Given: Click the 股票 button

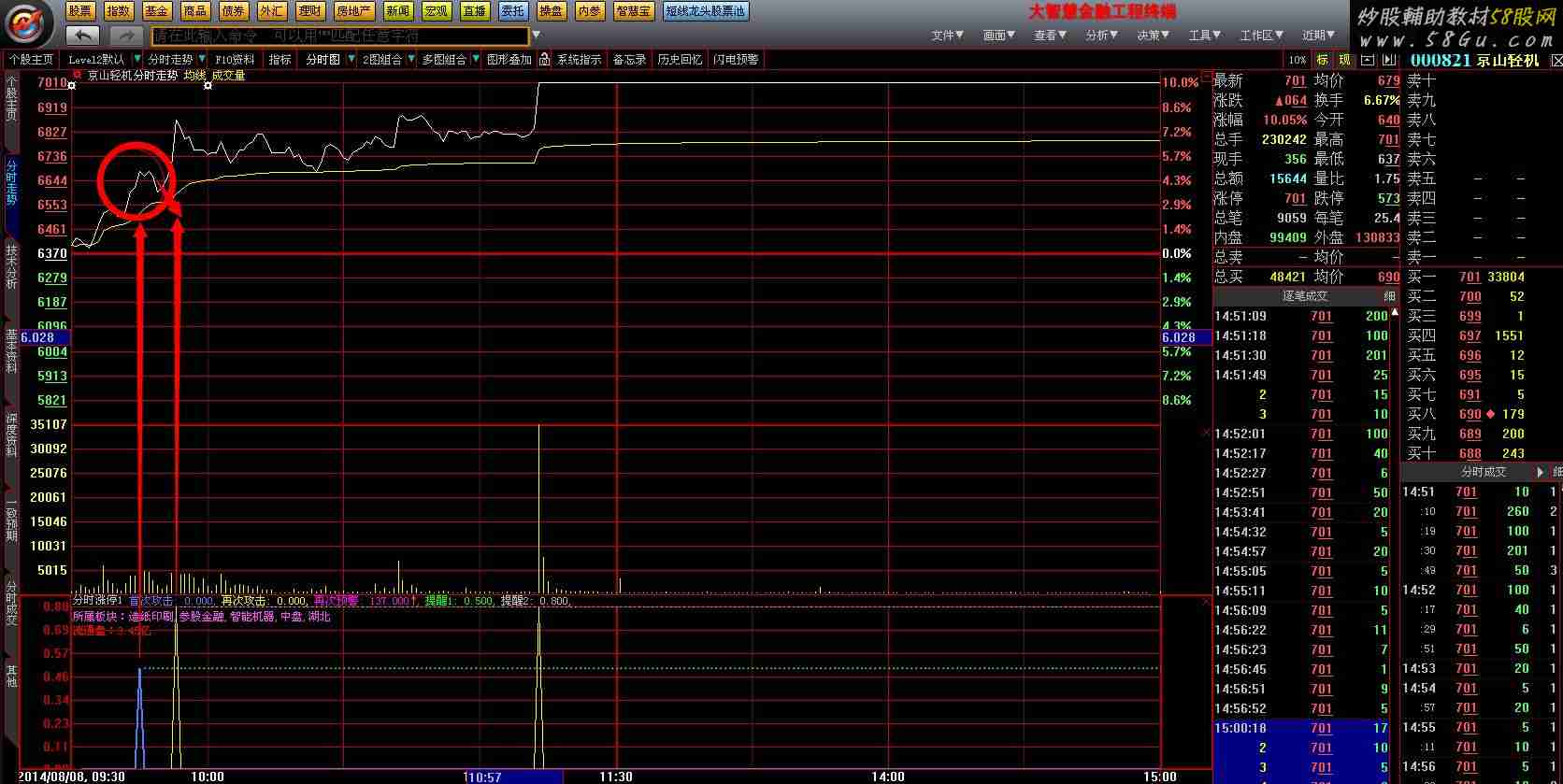Looking at the screenshot, I should point(80,11).
